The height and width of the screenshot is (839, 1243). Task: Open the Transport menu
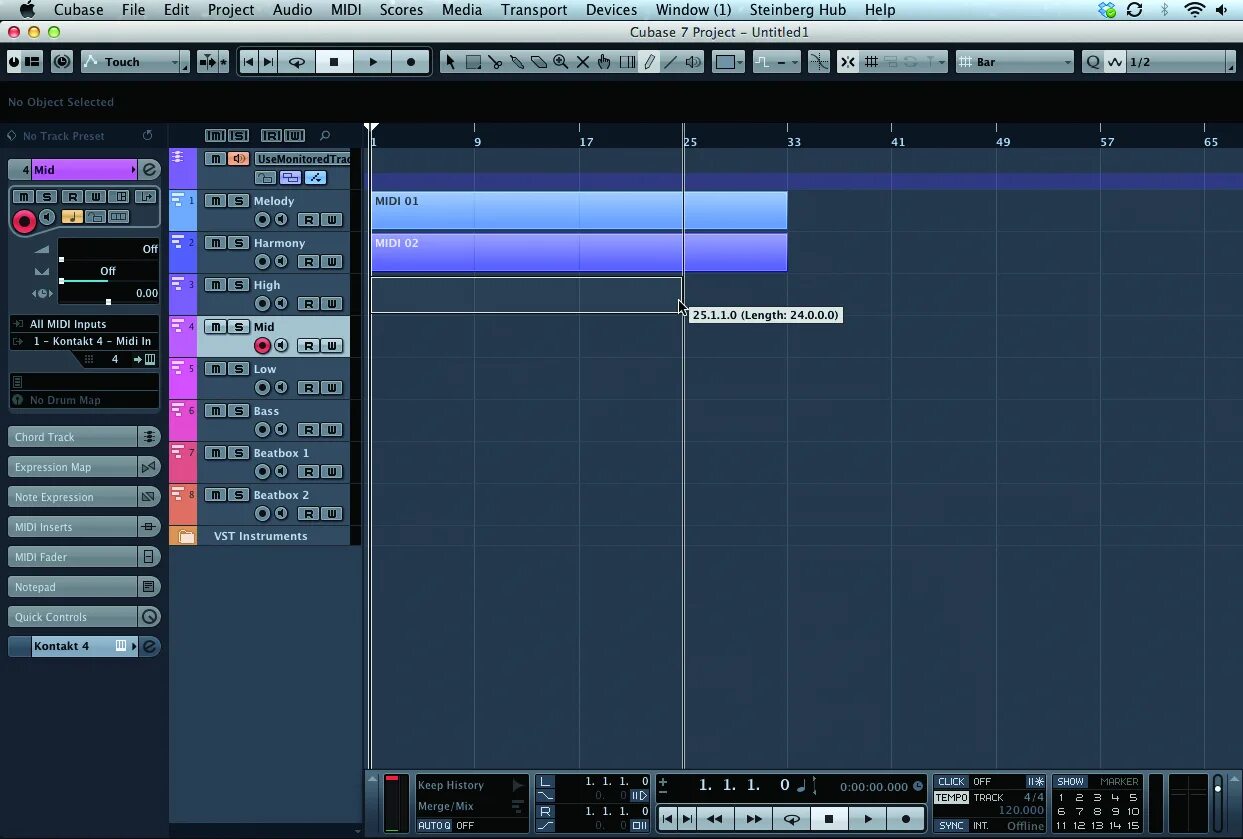[x=534, y=10]
